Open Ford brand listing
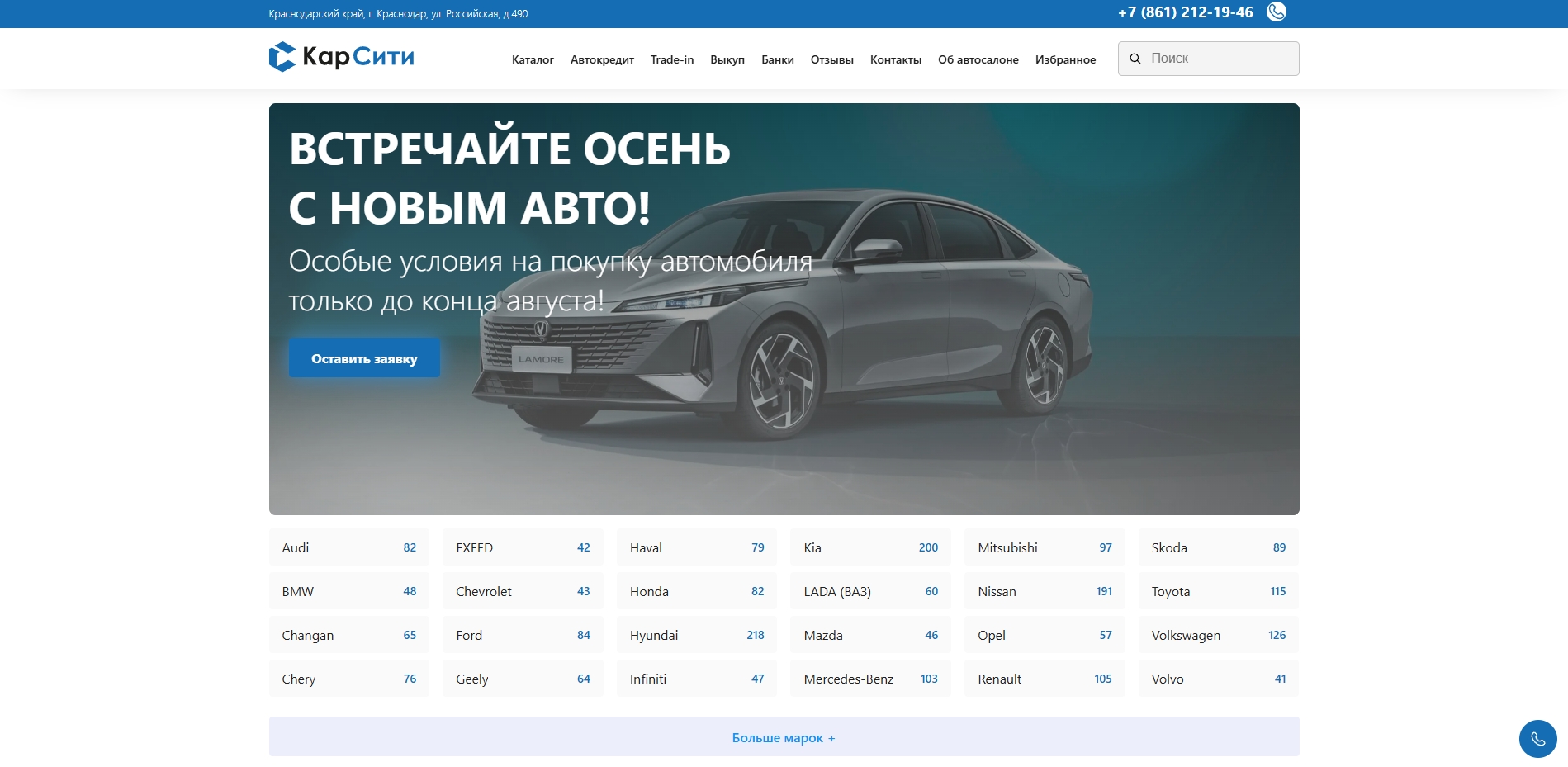Viewport: 1568px width, 767px height. click(523, 635)
